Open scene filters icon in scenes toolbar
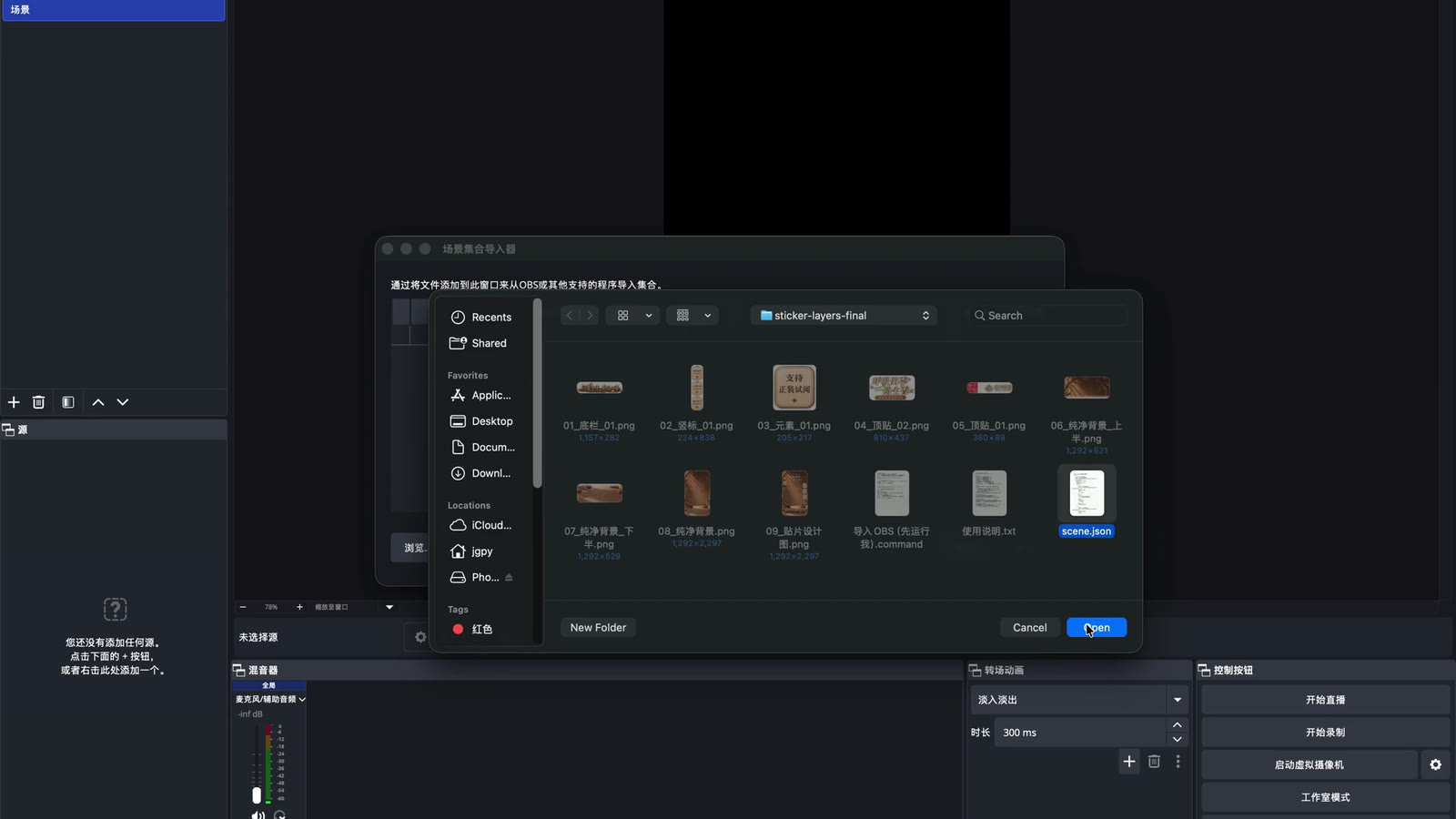1456x819 pixels. point(68,402)
